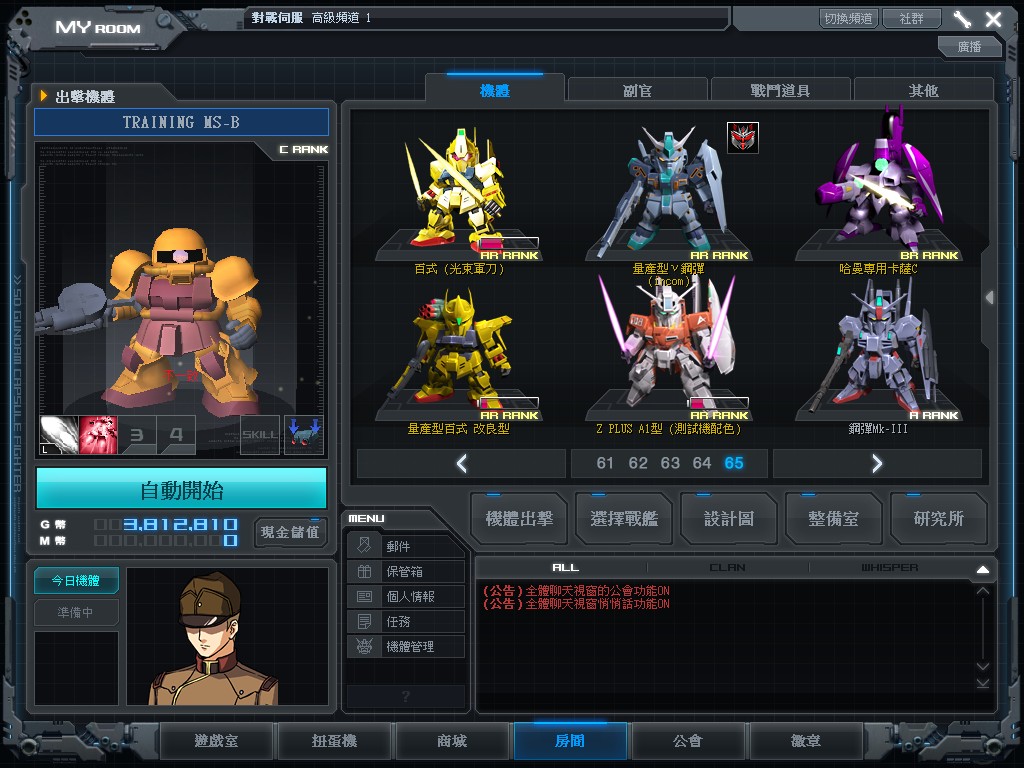
Task: Open the 其他 tab
Action: 923,90
